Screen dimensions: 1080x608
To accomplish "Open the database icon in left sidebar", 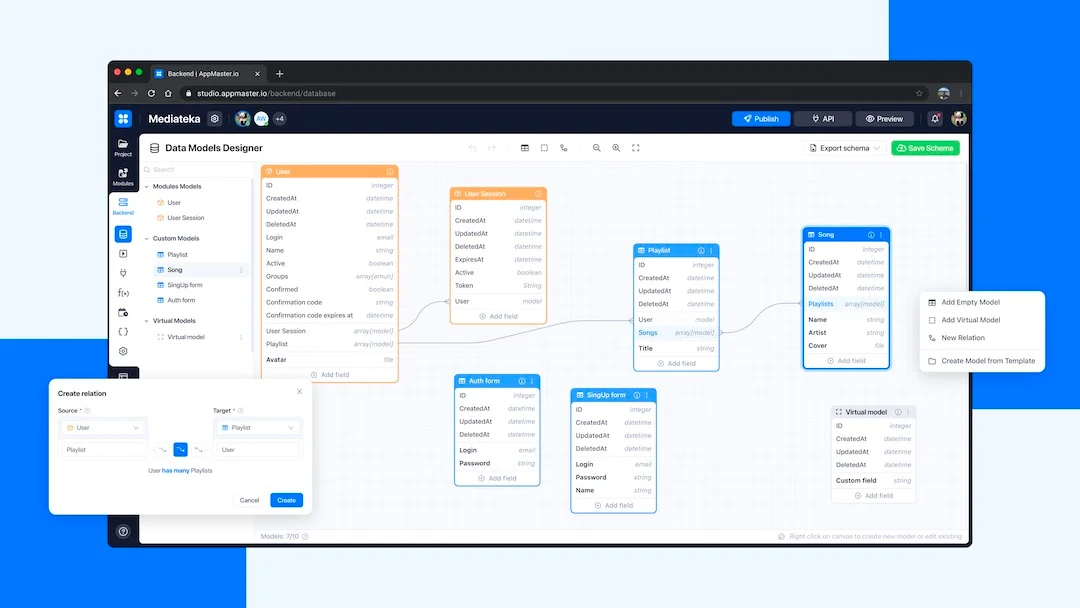I will [123, 234].
